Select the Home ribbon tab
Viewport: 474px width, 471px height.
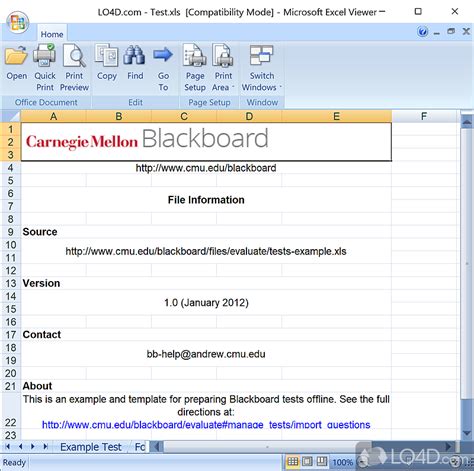click(52, 34)
